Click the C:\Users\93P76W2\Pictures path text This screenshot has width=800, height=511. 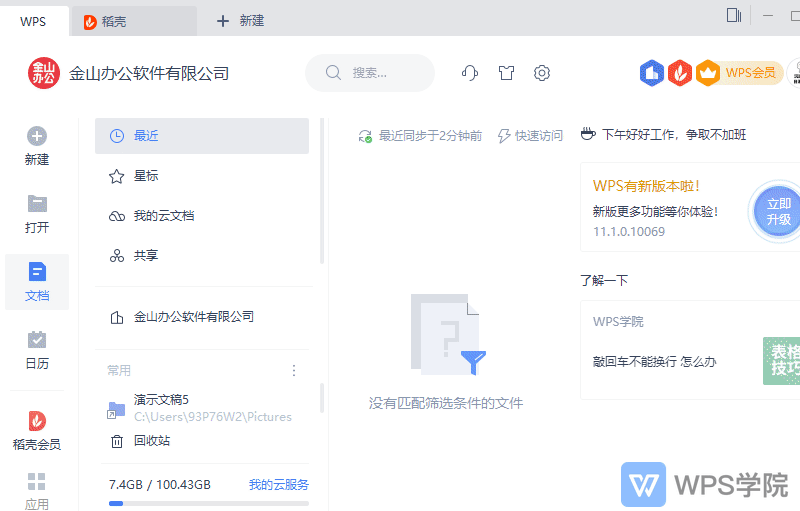213,417
